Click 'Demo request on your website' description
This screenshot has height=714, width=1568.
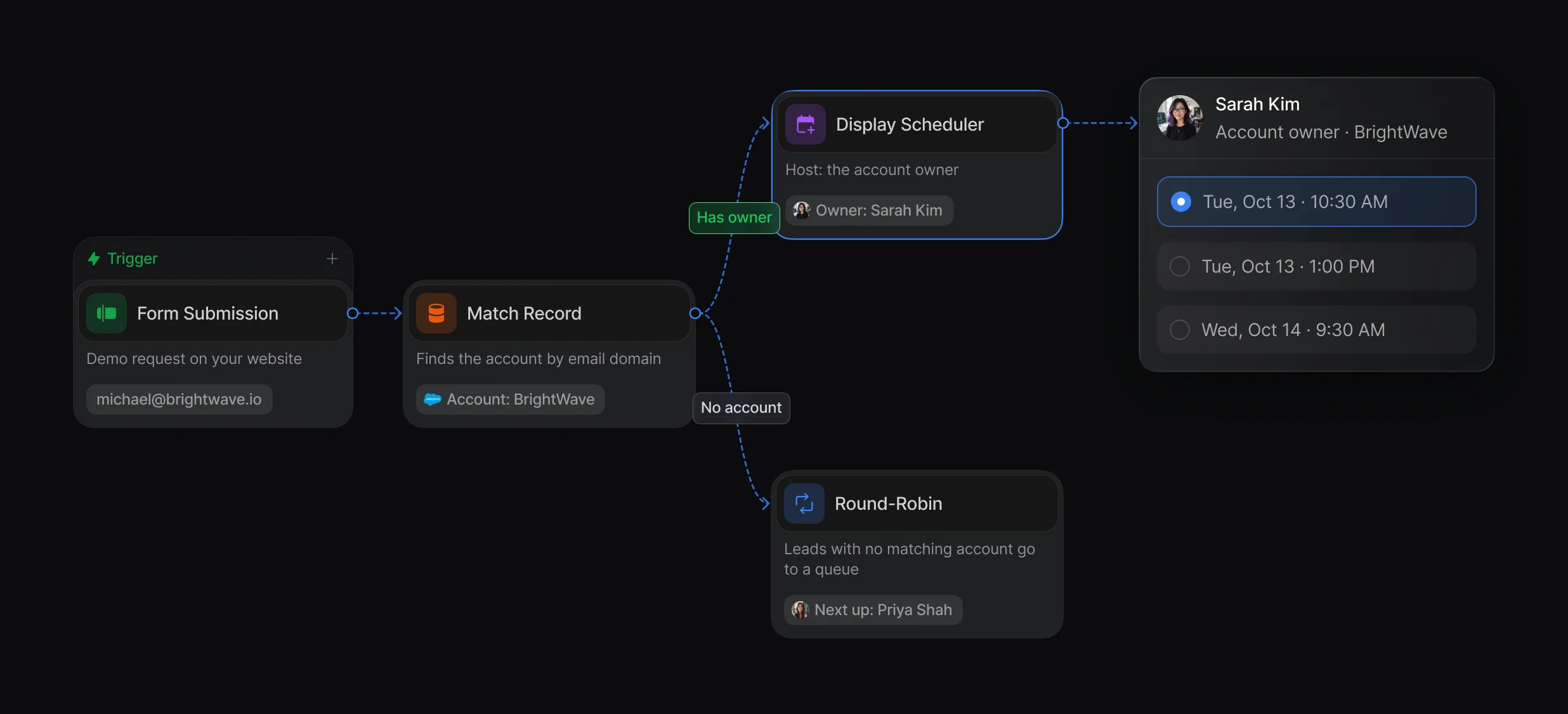tap(194, 359)
